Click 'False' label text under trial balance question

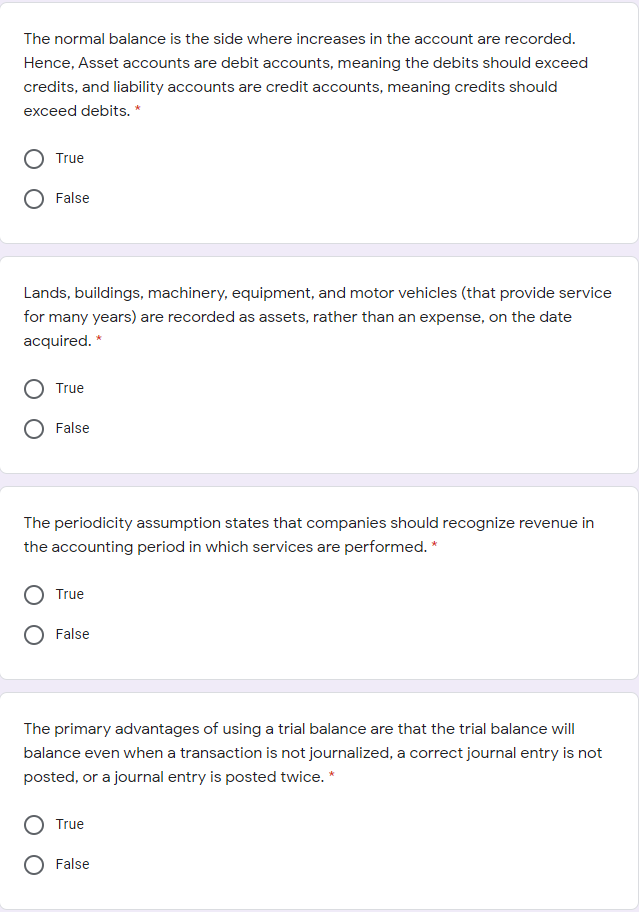point(72,864)
